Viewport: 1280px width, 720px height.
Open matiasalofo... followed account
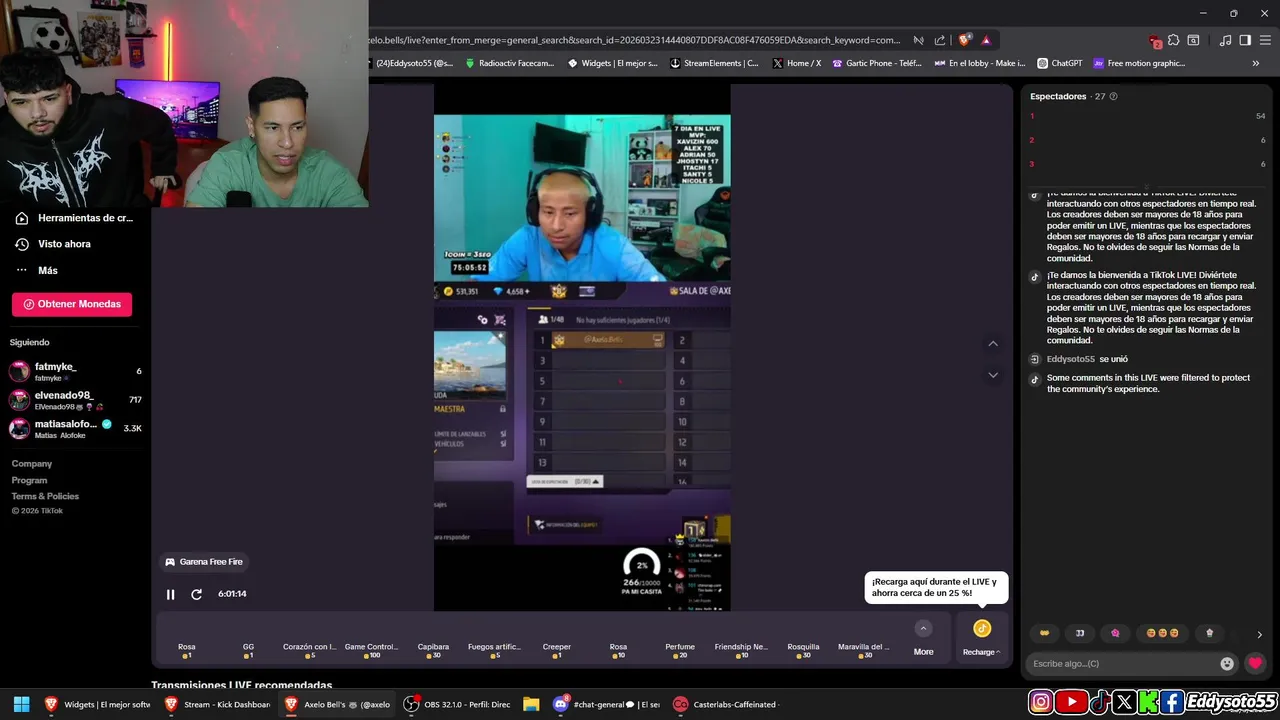point(75,429)
